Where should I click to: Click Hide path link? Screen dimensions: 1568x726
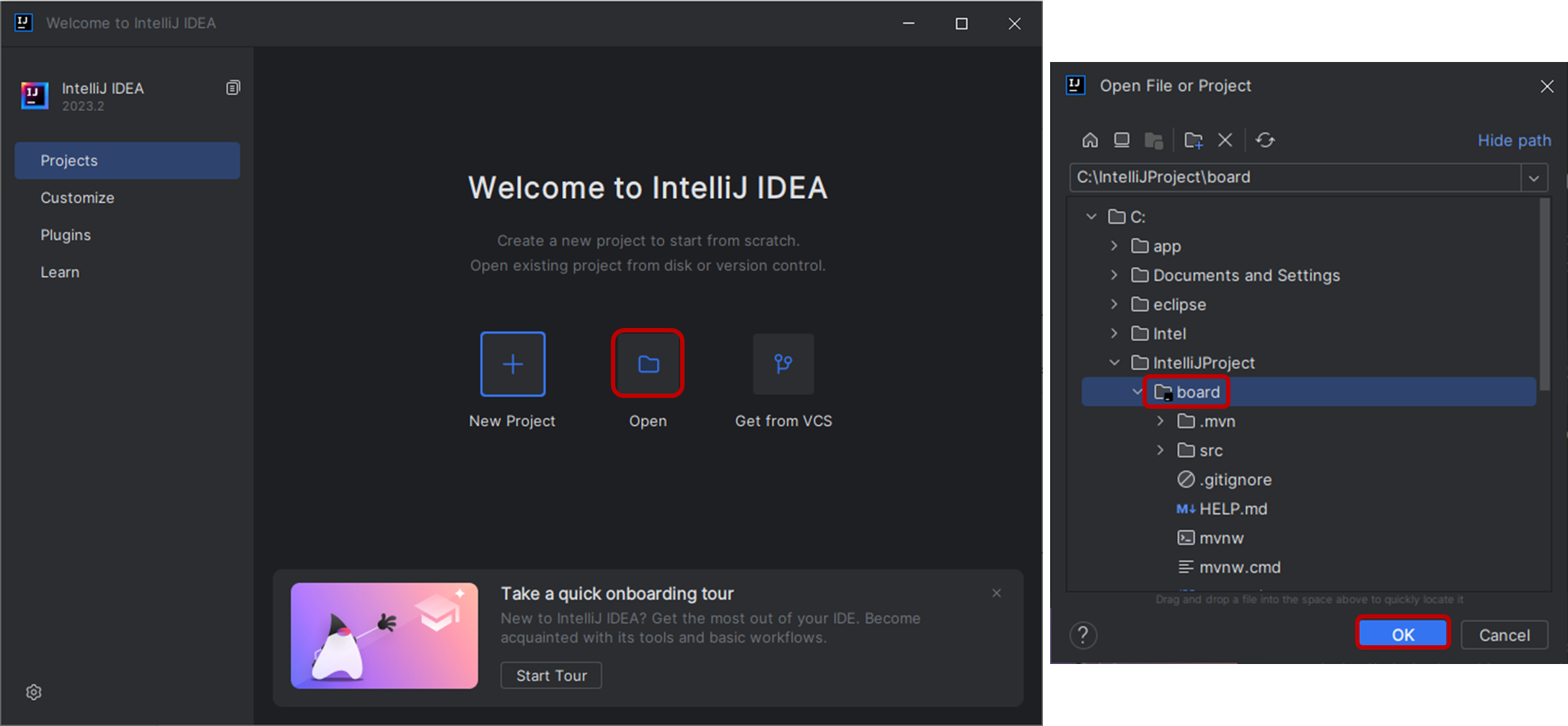(1515, 140)
